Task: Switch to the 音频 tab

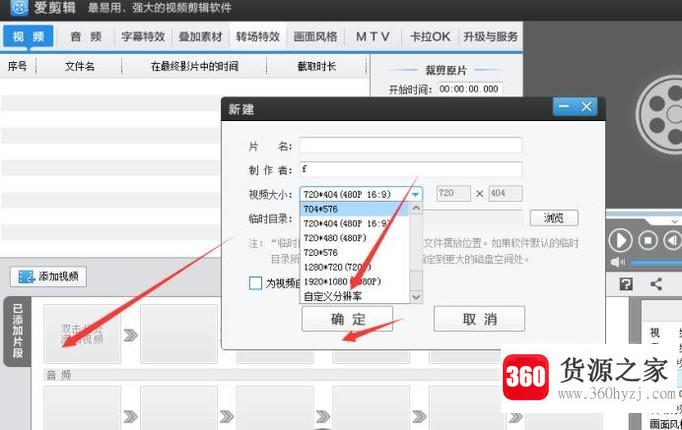Action: (86, 37)
